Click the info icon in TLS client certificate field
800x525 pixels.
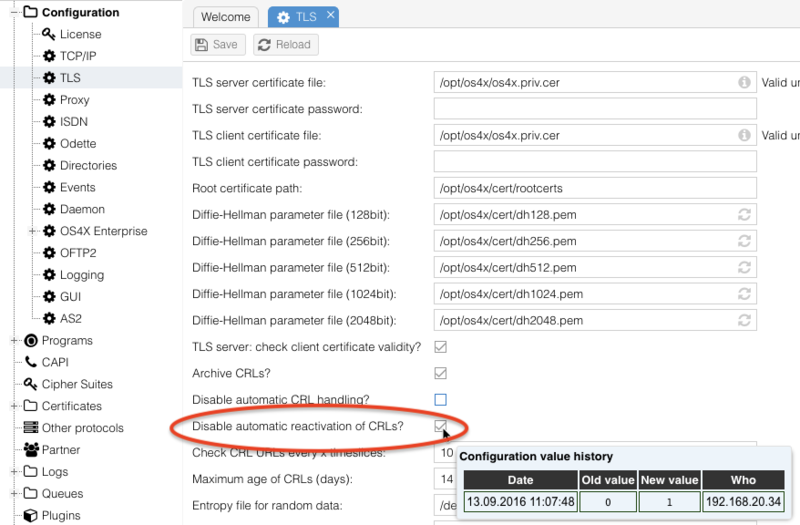[744, 135]
